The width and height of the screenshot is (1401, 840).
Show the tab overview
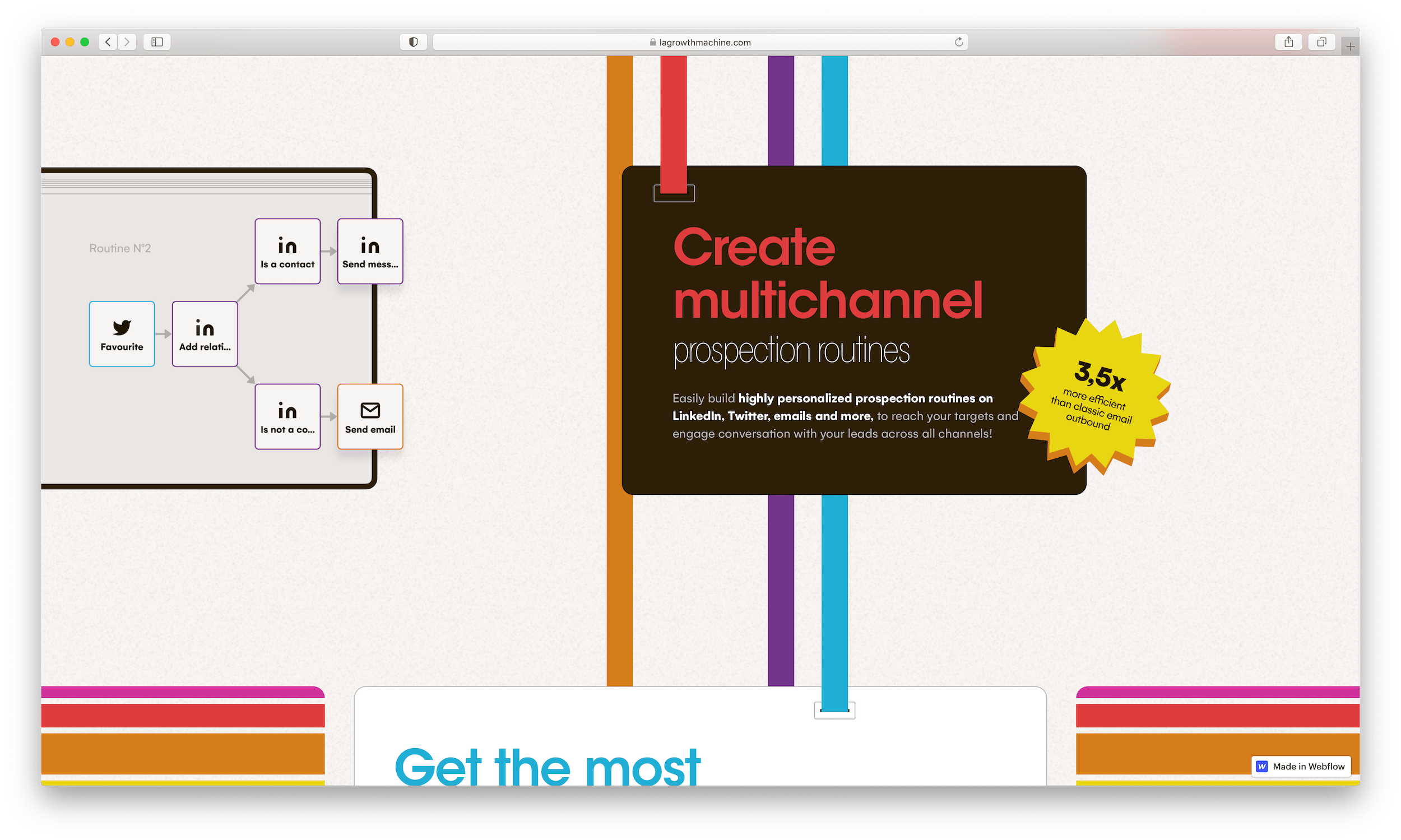pos(1321,42)
